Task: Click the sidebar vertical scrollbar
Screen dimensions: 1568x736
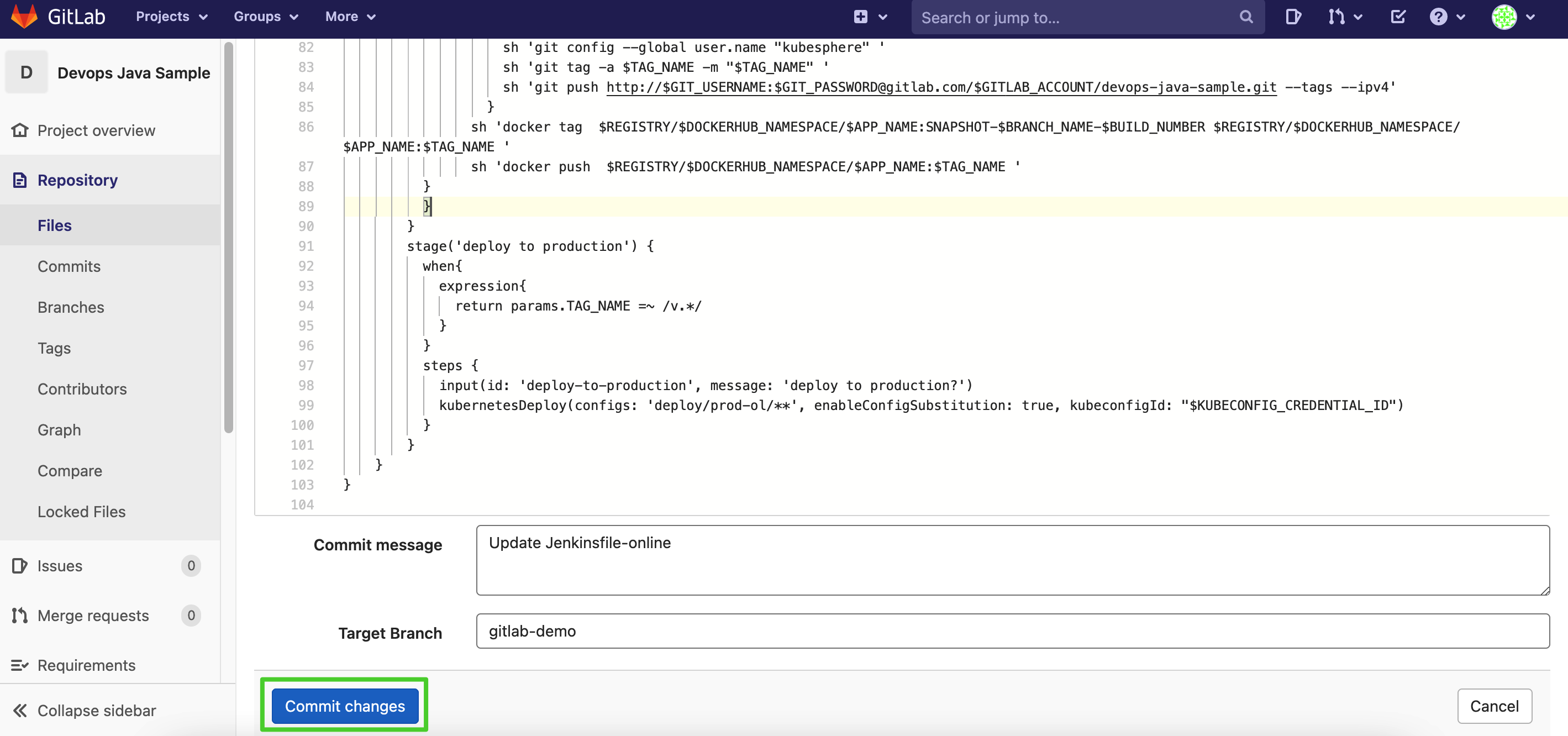Action: click(229, 238)
